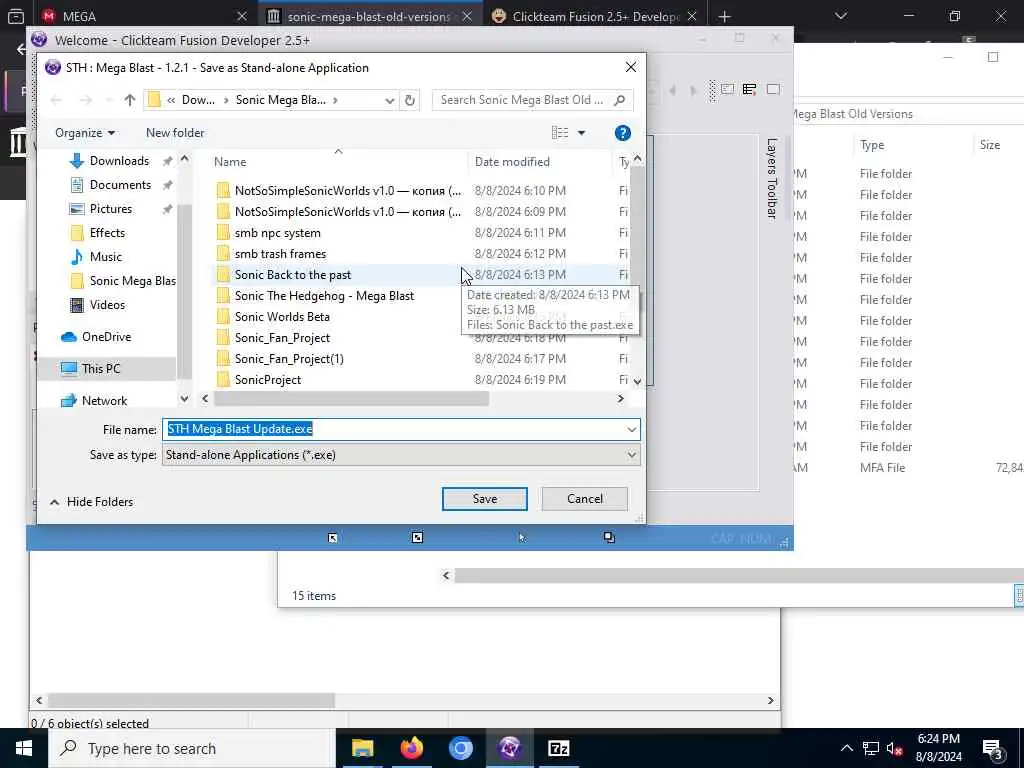Open the Windows Start menu
The height and width of the screenshot is (768, 1024).
click(24, 748)
